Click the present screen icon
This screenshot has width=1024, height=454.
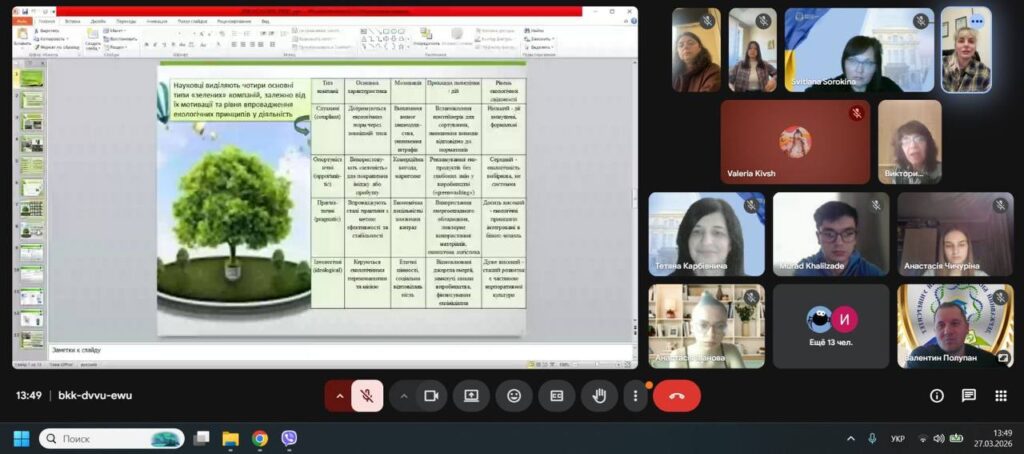pyautogui.click(x=471, y=396)
